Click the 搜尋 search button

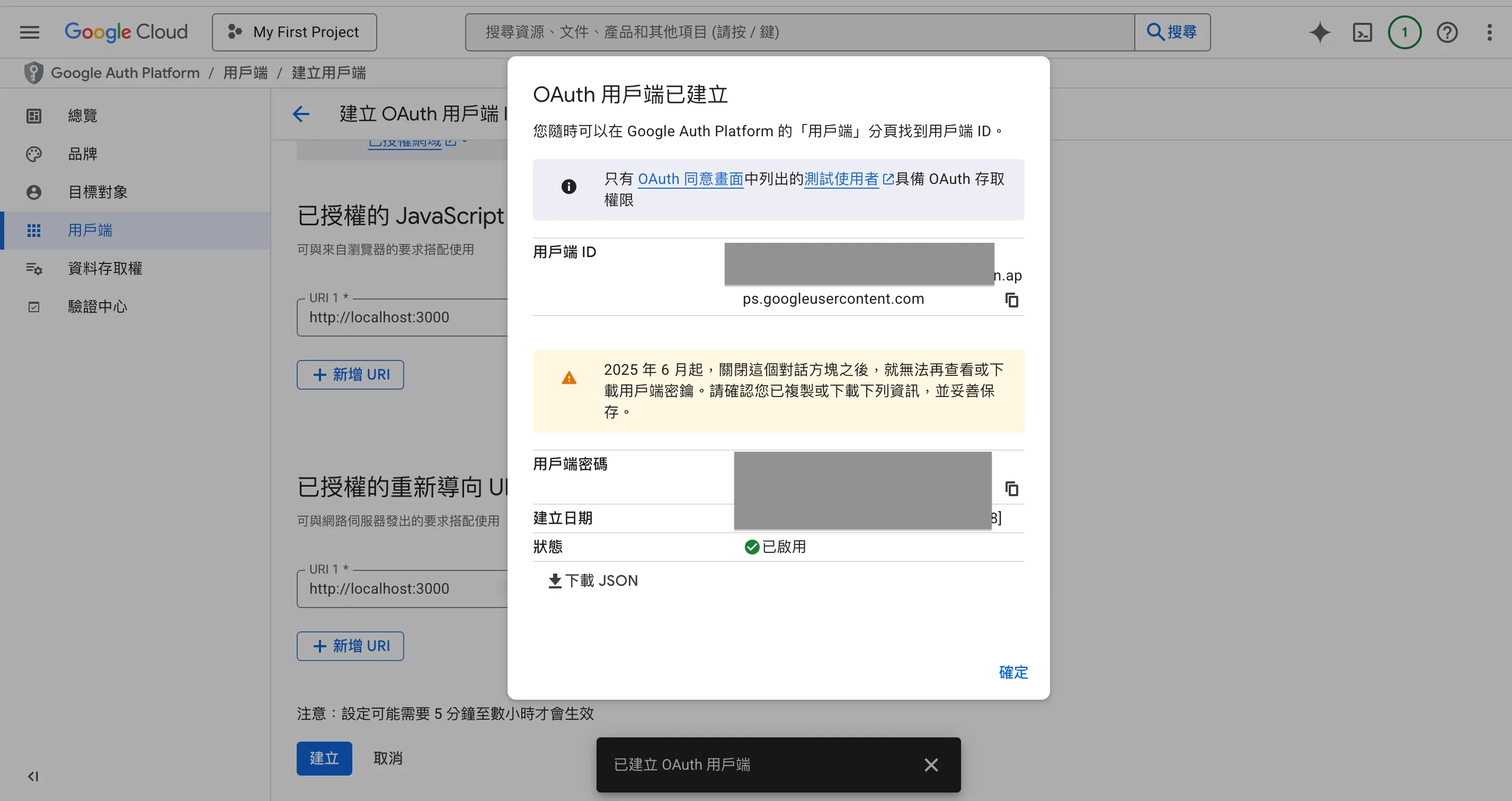click(x=1172, y=32)
